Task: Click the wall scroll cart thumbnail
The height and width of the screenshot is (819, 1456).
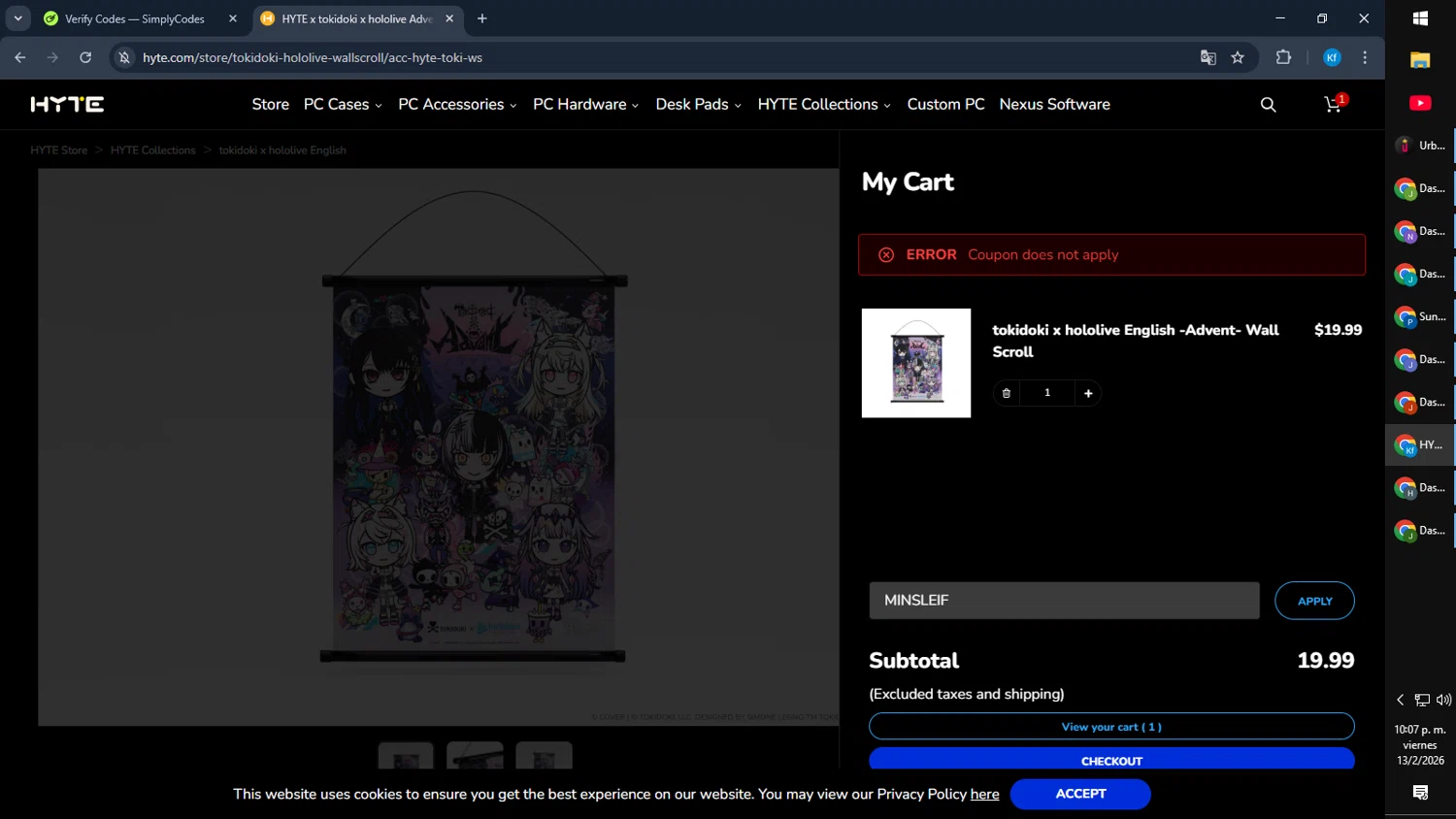Action: tap(915, 363)
